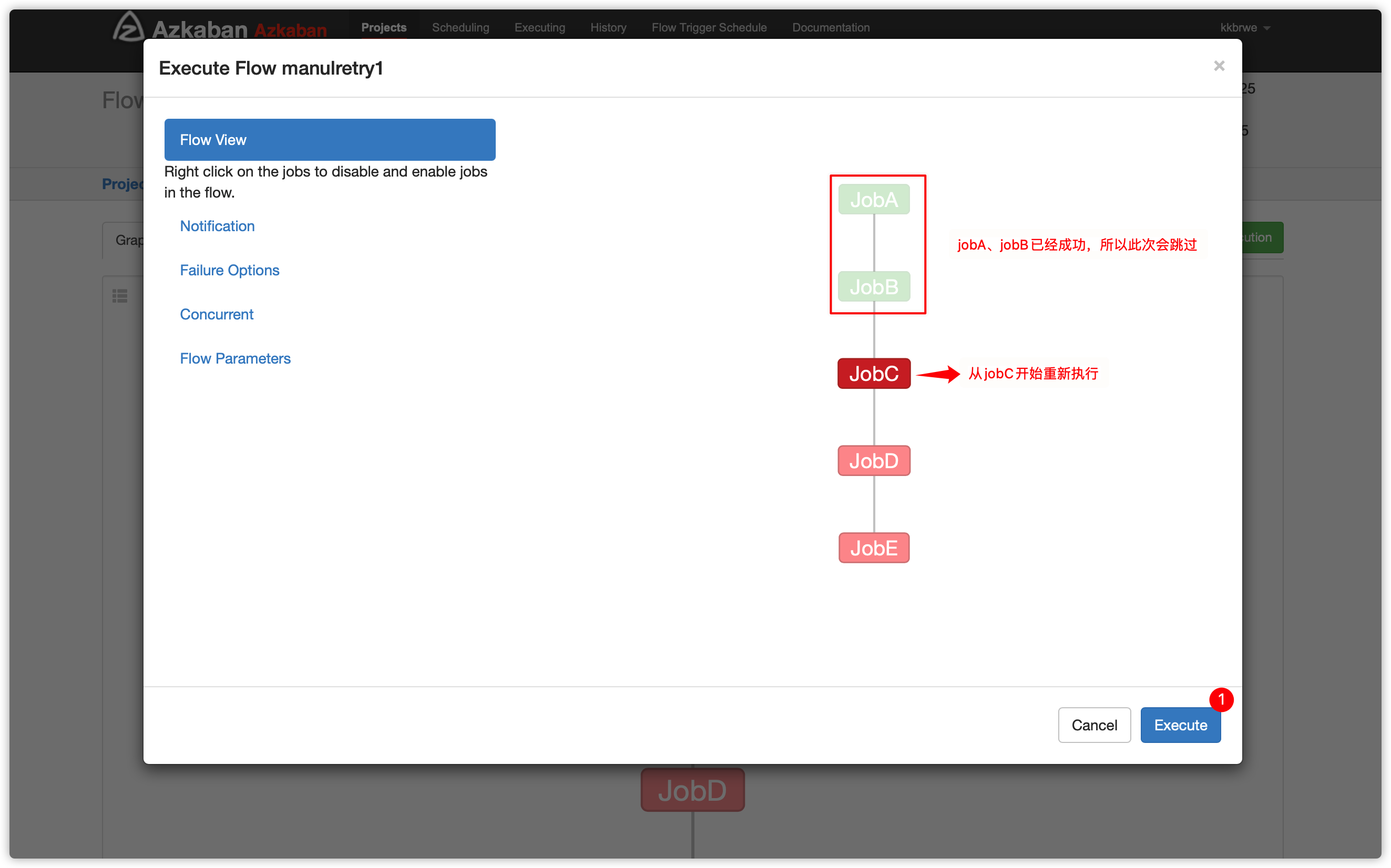Click the JobB node icon
The width and height of the screenshot is (1391, 868).
click(874, 286)
